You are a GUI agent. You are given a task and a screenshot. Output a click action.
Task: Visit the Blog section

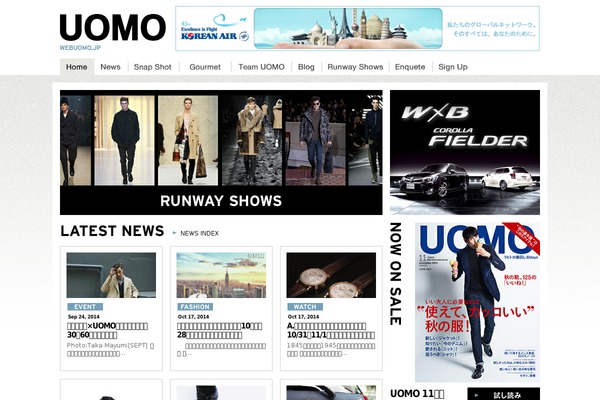tap(306, 67)
